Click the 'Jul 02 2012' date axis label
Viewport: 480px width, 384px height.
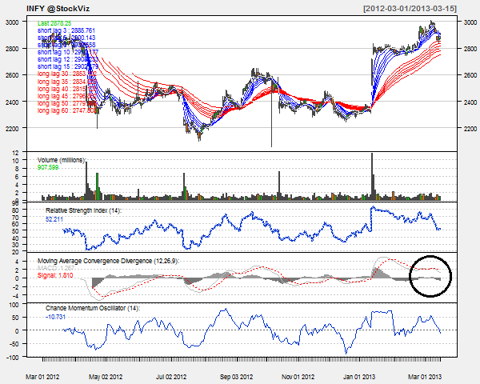tap(171, 377)
